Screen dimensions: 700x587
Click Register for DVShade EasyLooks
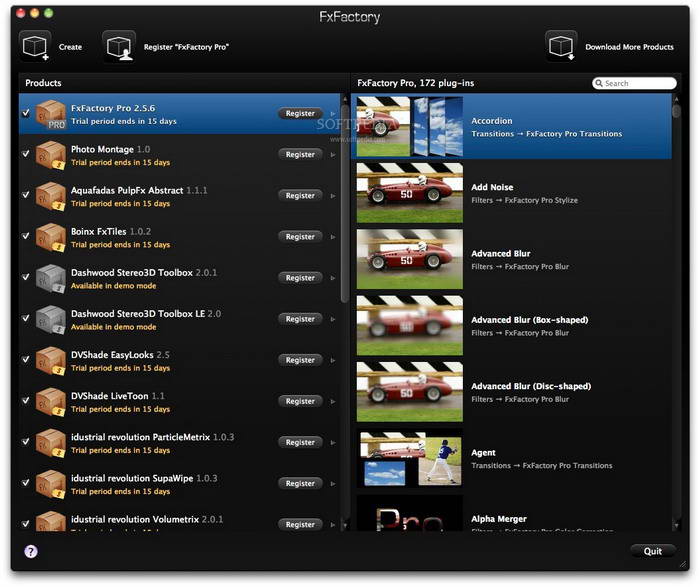point(300,360)
